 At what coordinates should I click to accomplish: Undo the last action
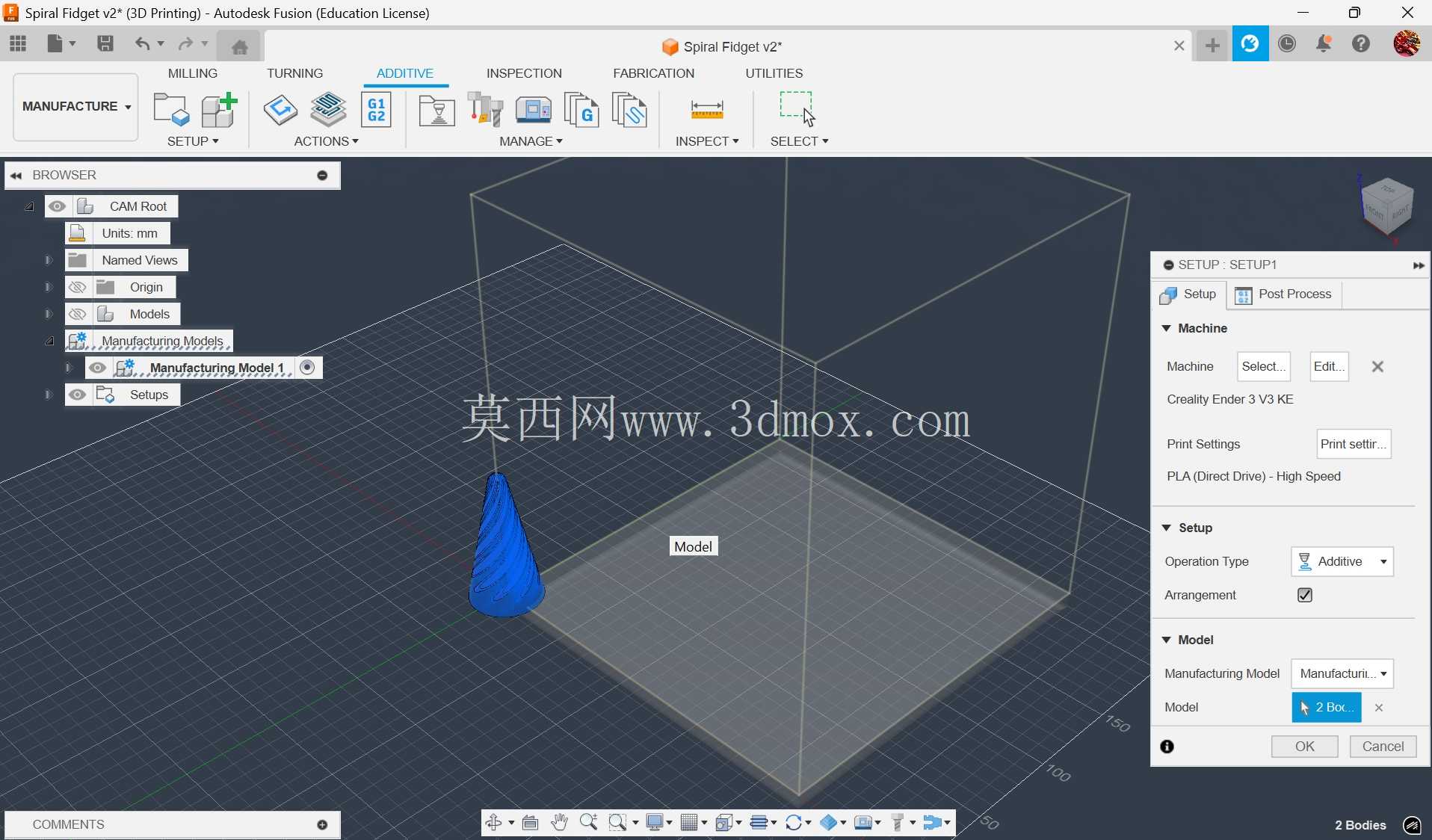point(142,43)
